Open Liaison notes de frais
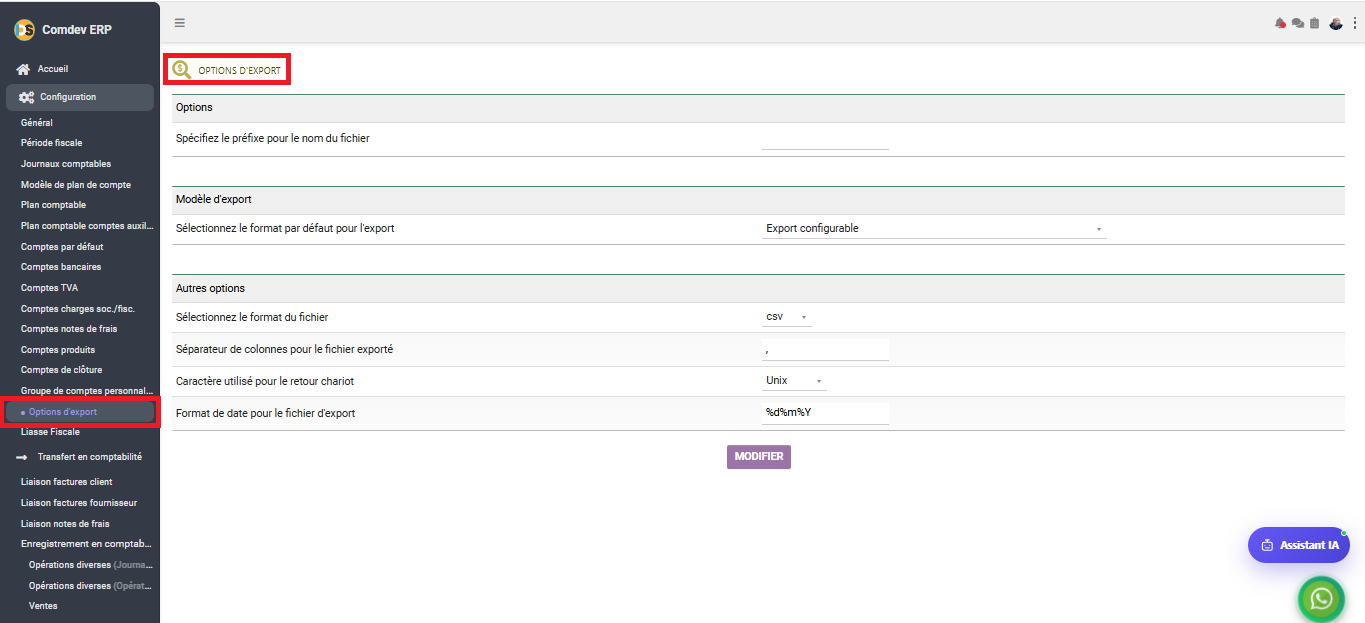The image size is (1365, 623). point(65,524)
